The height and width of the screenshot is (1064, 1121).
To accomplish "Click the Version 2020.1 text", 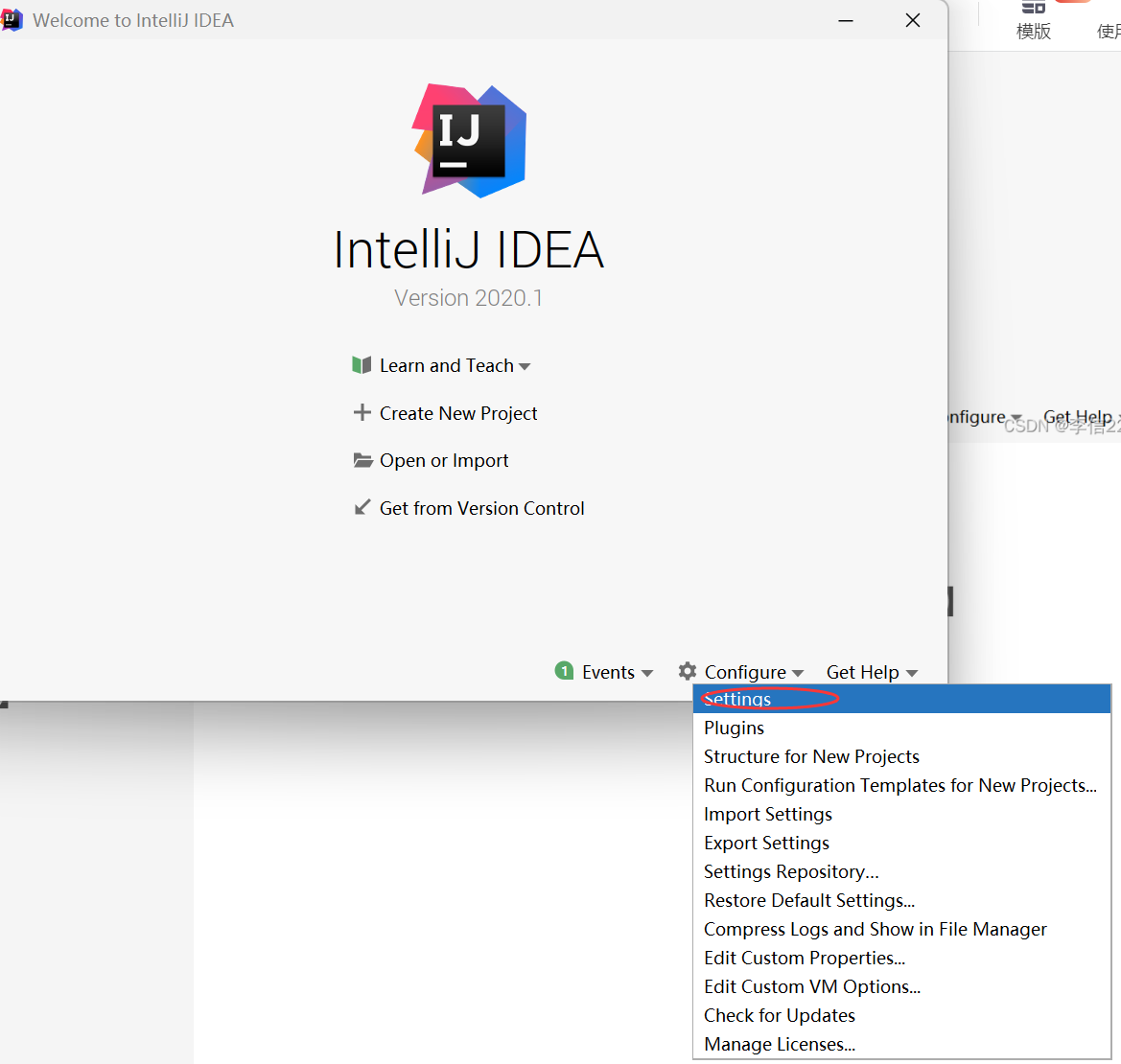I will coord(468,298).
